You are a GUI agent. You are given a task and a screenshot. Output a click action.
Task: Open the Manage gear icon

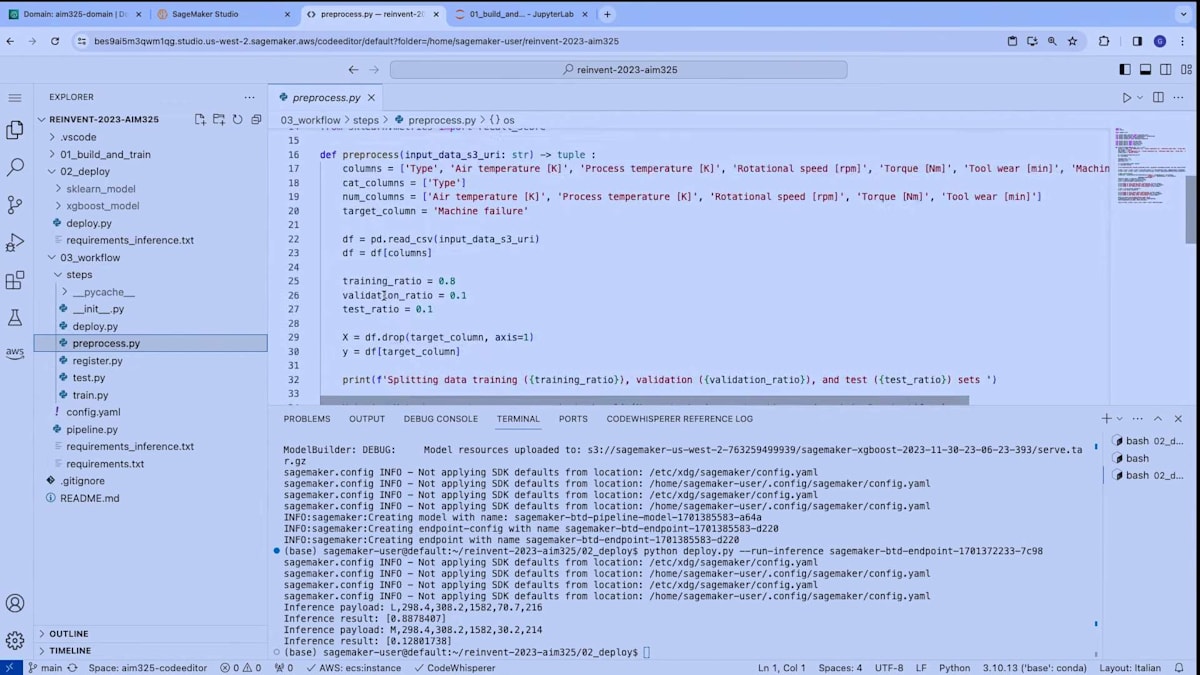(15, 640)
